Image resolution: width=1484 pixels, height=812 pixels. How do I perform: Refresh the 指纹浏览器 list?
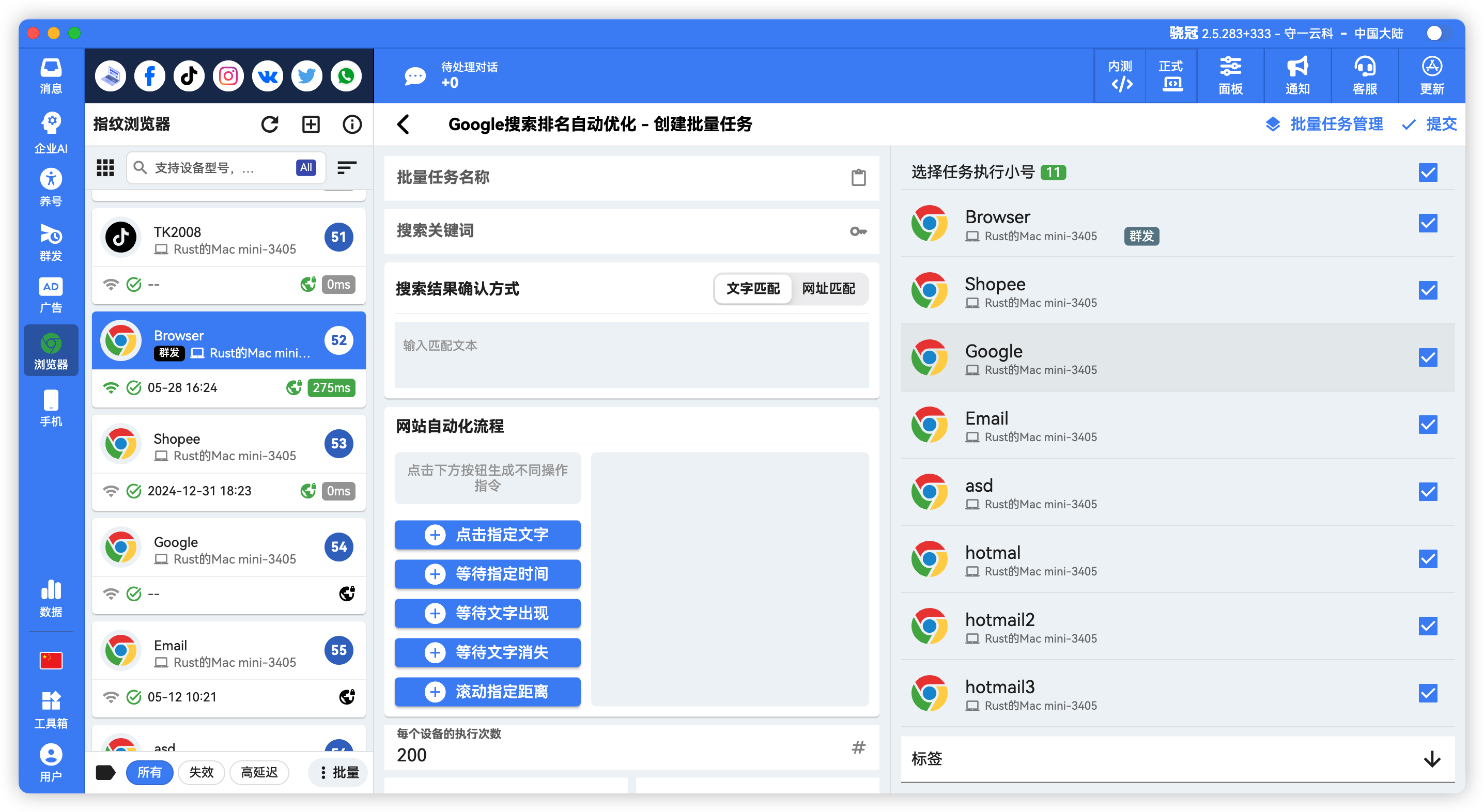[270, 124]
